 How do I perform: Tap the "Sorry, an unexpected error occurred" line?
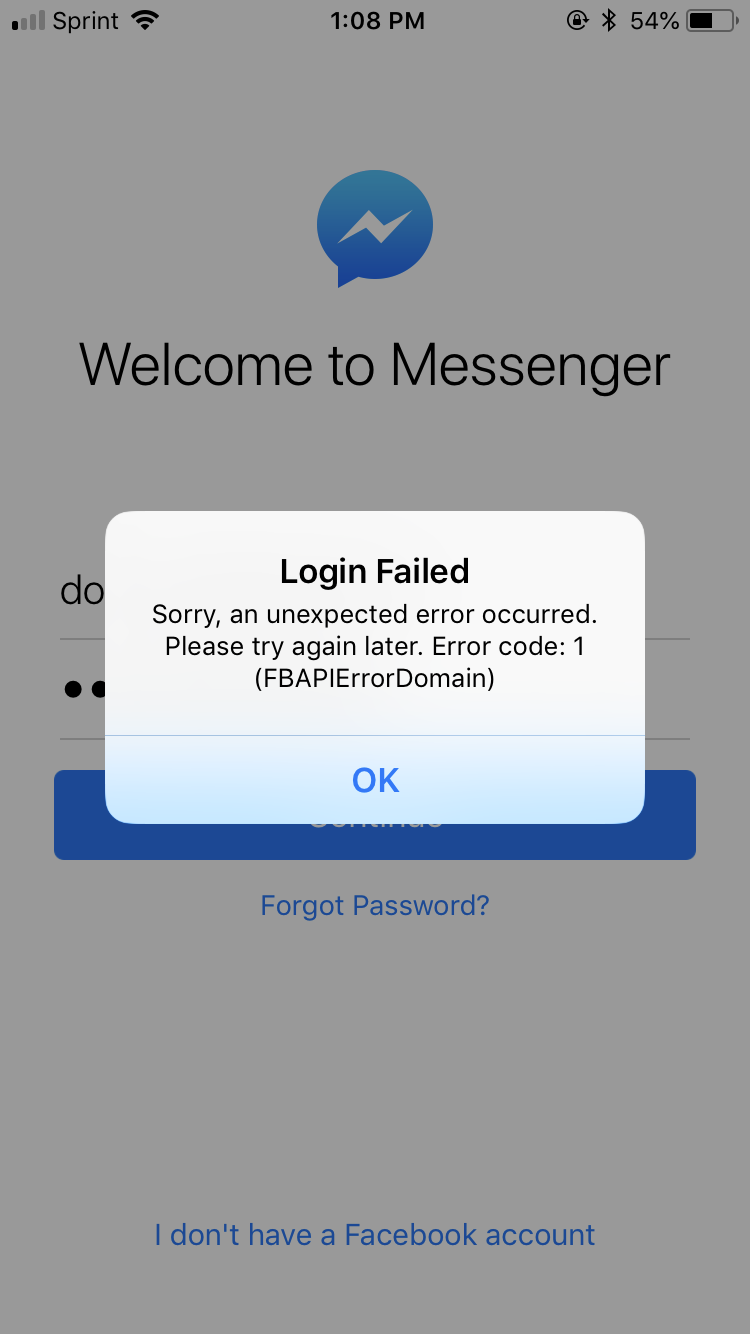(x=375, y=614)
